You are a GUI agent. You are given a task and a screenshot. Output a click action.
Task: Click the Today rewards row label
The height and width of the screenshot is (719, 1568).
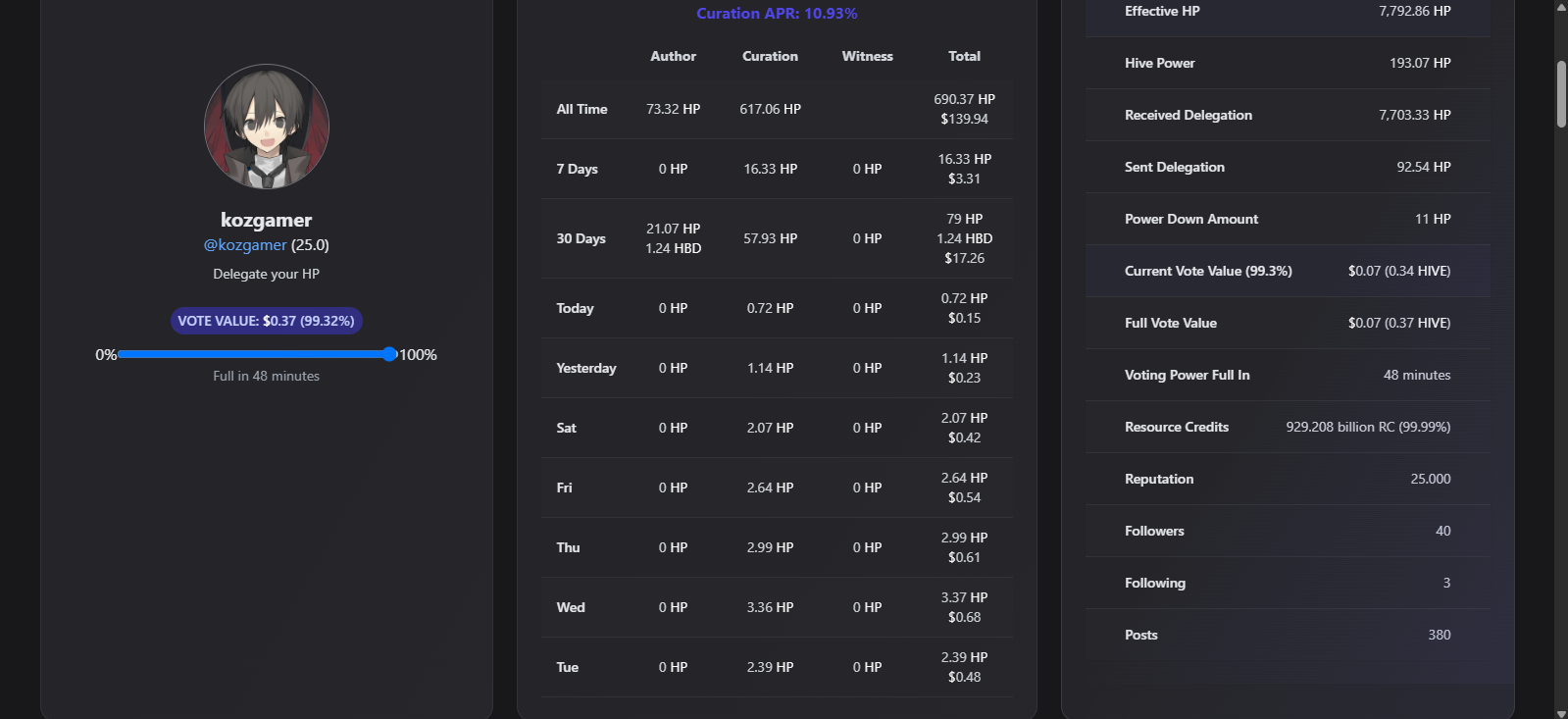pyautogui.click(x=575, y=308)
